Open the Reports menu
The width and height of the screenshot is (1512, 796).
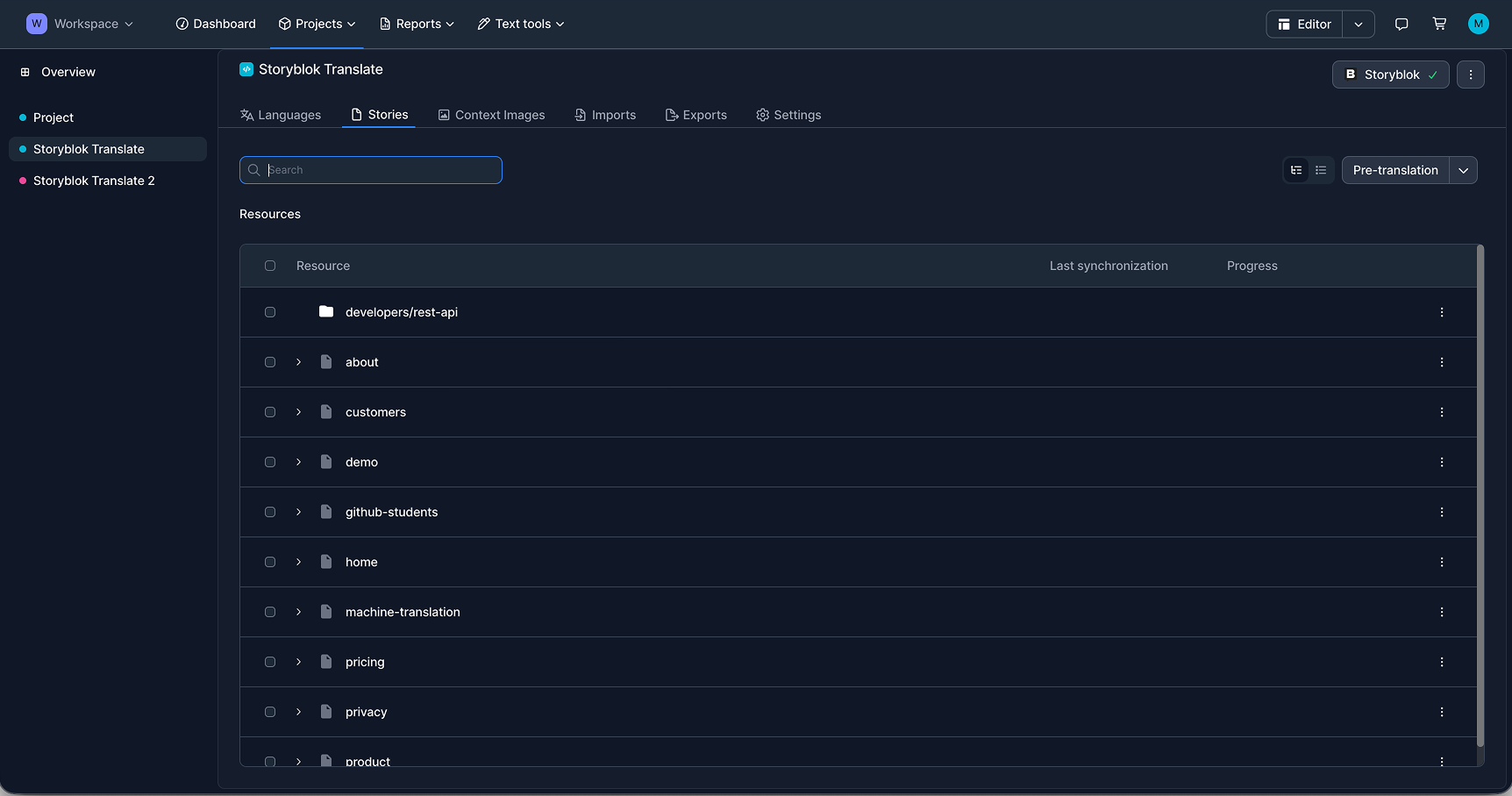(417, 24)
